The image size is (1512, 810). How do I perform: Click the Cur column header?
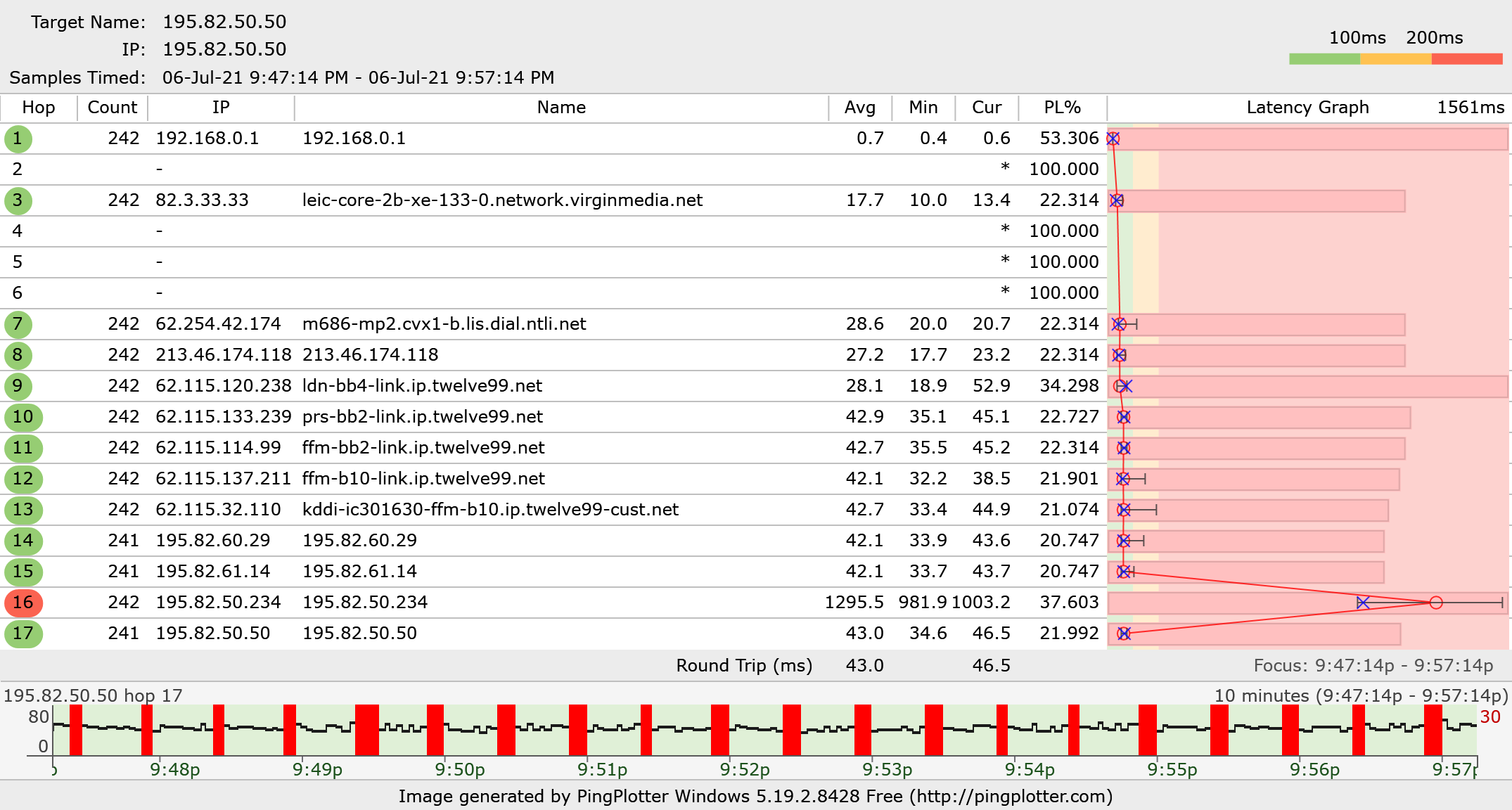(x=987, y=108)
